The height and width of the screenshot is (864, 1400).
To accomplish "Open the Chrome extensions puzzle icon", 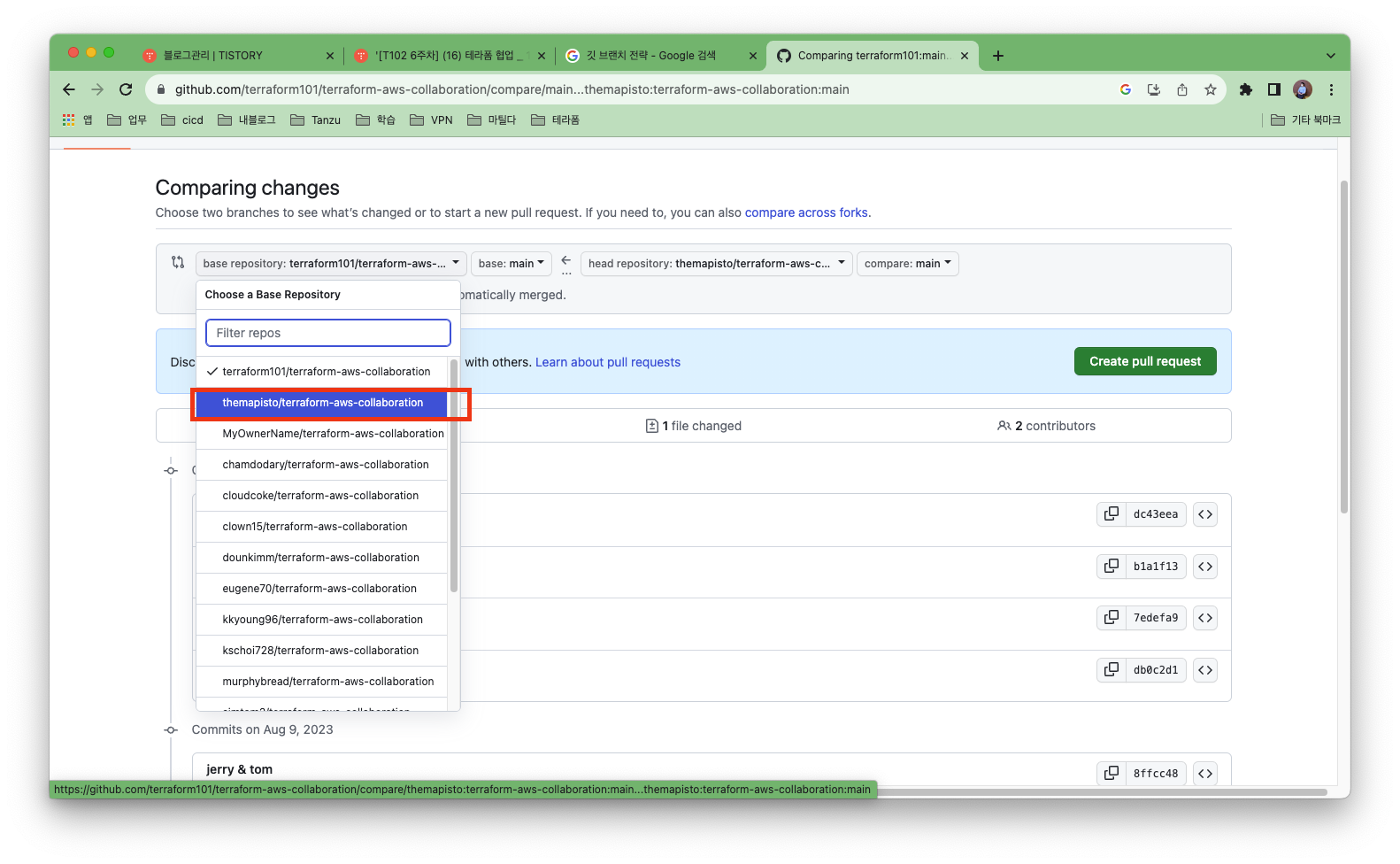I will 1246,89.
